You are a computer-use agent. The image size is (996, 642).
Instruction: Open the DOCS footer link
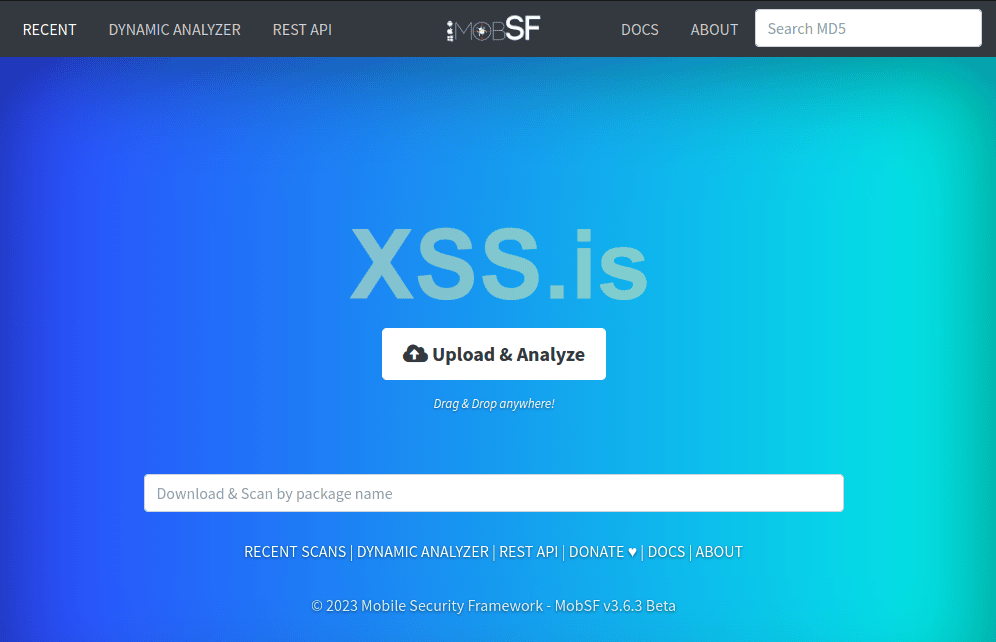click(666, 552)
